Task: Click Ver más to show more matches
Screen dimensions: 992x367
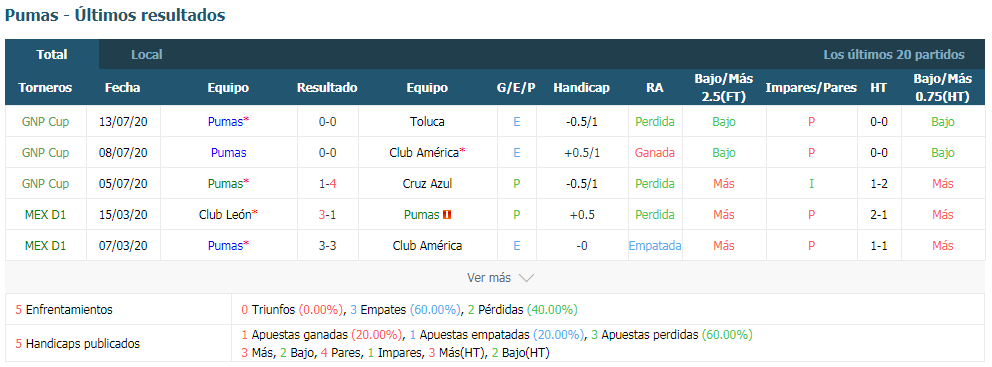Action: click(x=490, y=278)
